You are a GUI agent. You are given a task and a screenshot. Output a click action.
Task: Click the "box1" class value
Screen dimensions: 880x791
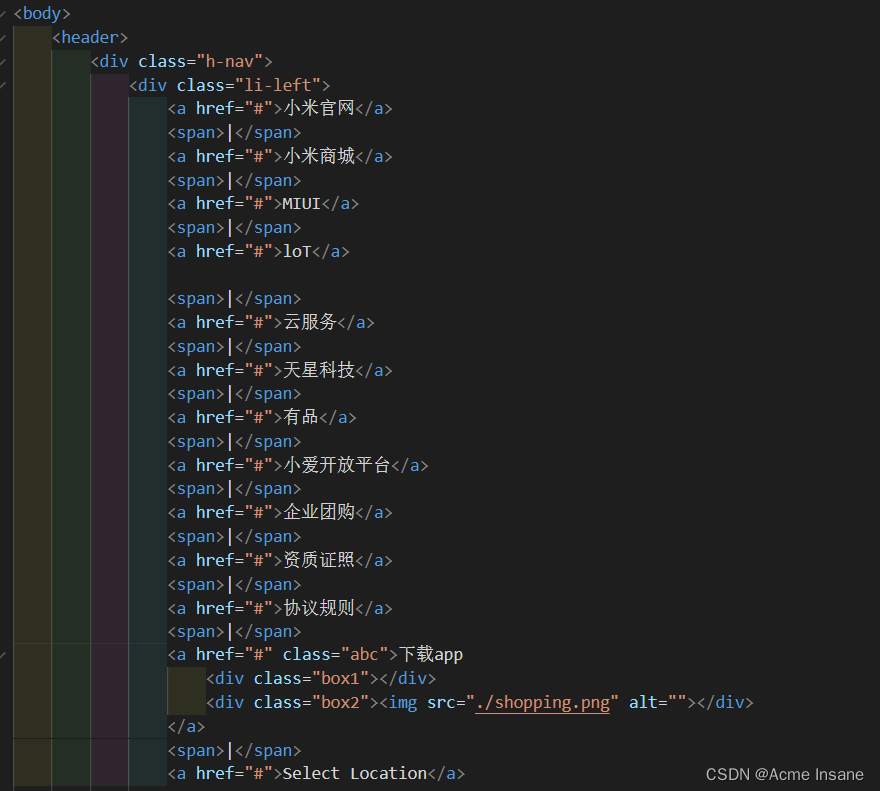click(x=341, y=679)
